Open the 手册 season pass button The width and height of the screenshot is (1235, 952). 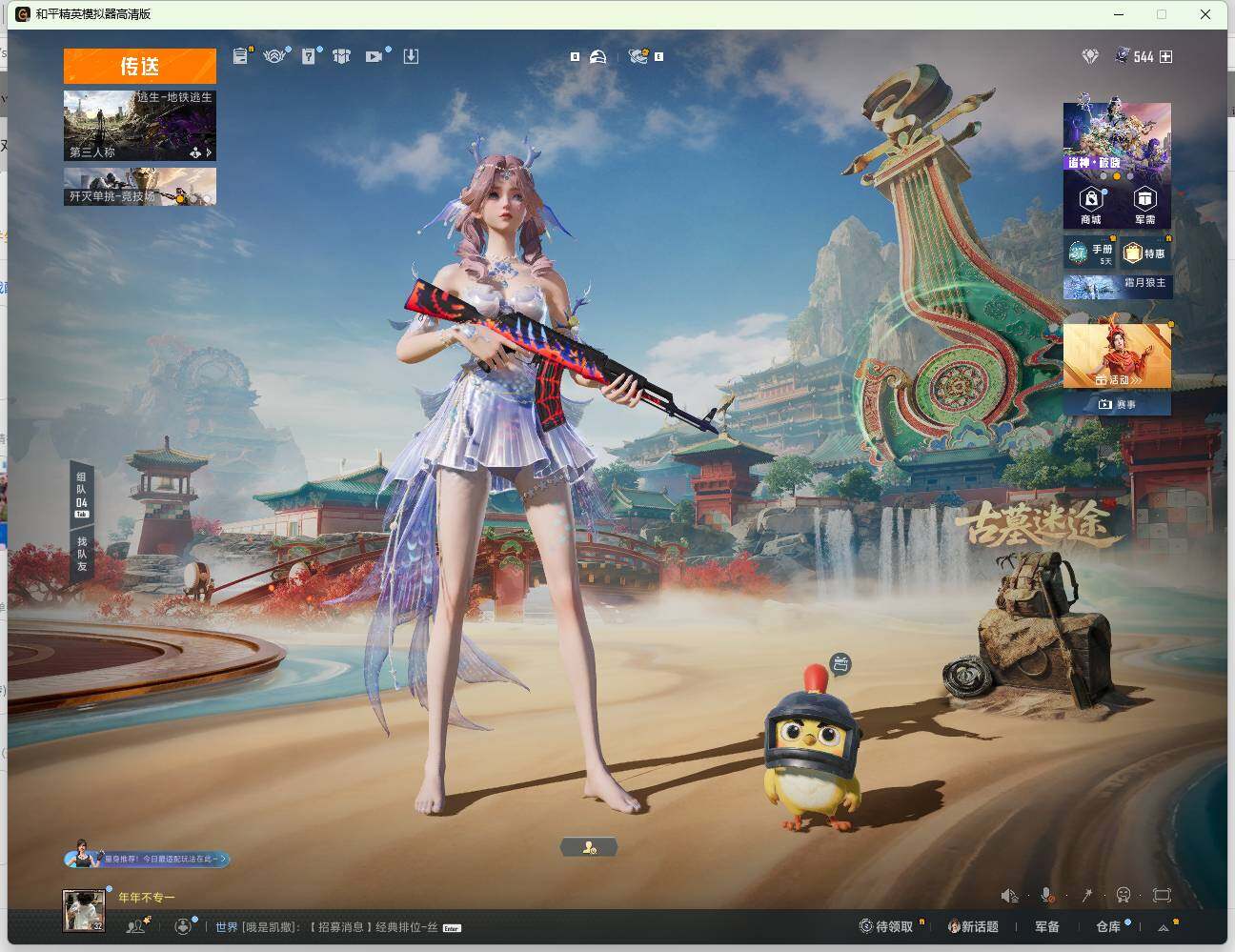click(1091, 253)
